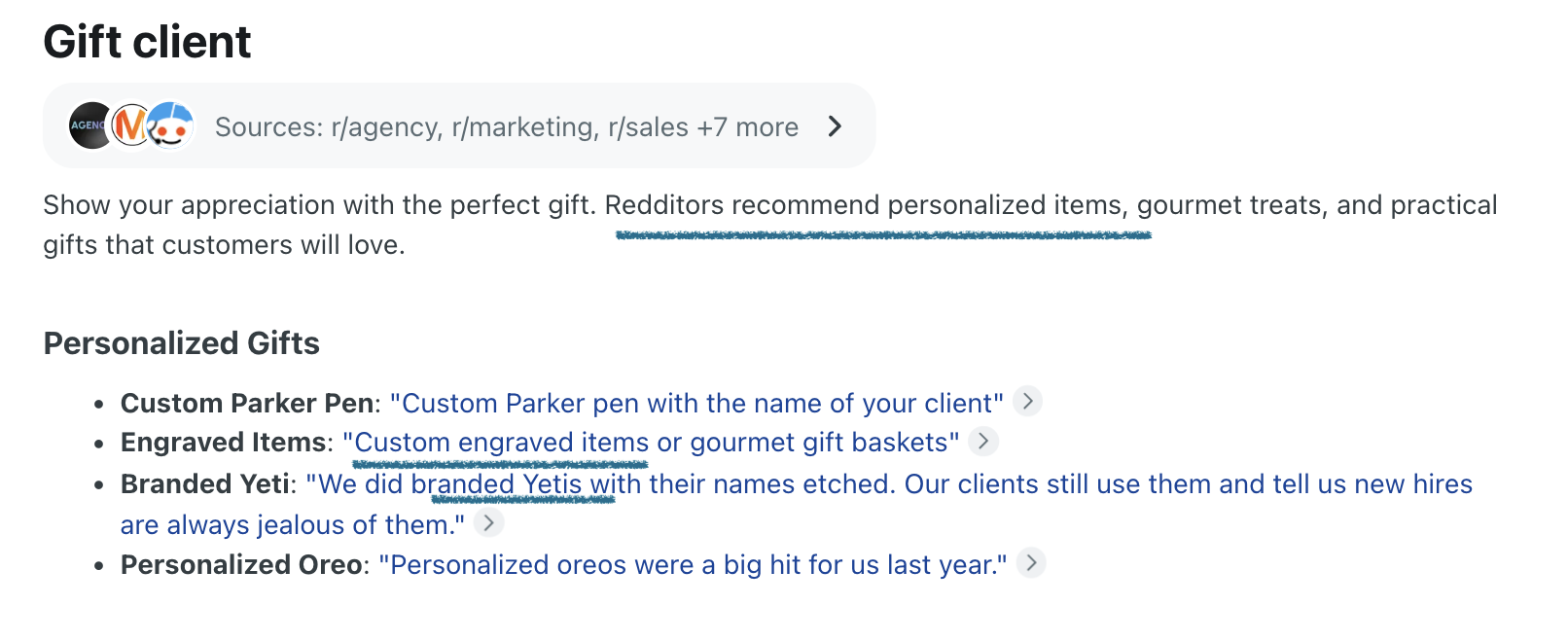This screenshot has height=642, width=1568.
Task: Click the Sources pill showing r/agency, r/marketing, r/sales
Action: 457,125
